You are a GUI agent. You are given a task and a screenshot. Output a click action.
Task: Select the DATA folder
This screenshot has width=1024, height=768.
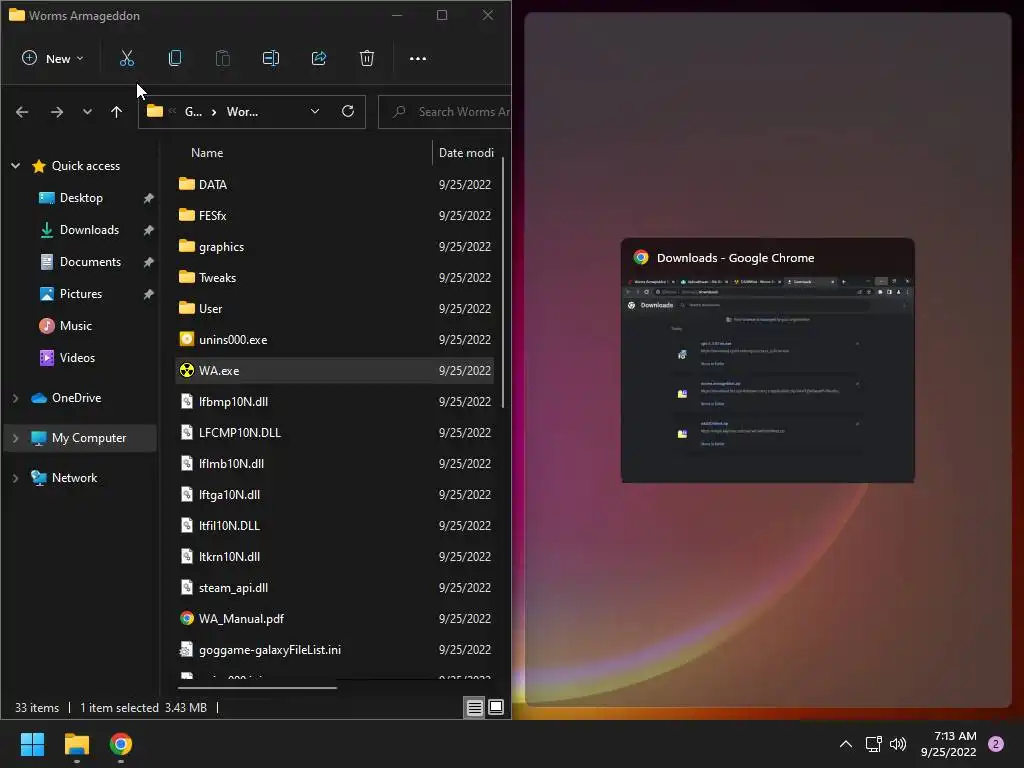click(x=212, y=185)
